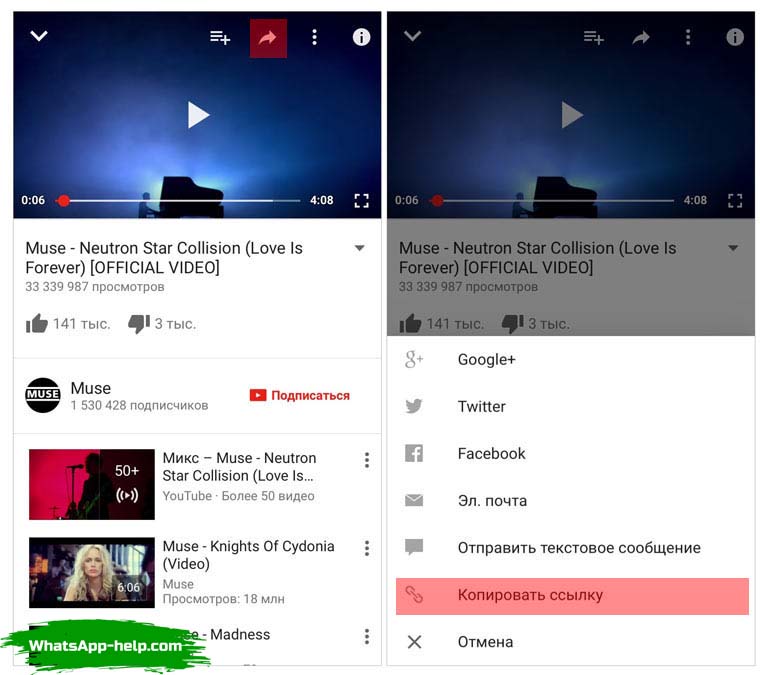Screen dimensions: 760x675
Task: Tap the text message bubble icon
Action: [x=414, y=547]
